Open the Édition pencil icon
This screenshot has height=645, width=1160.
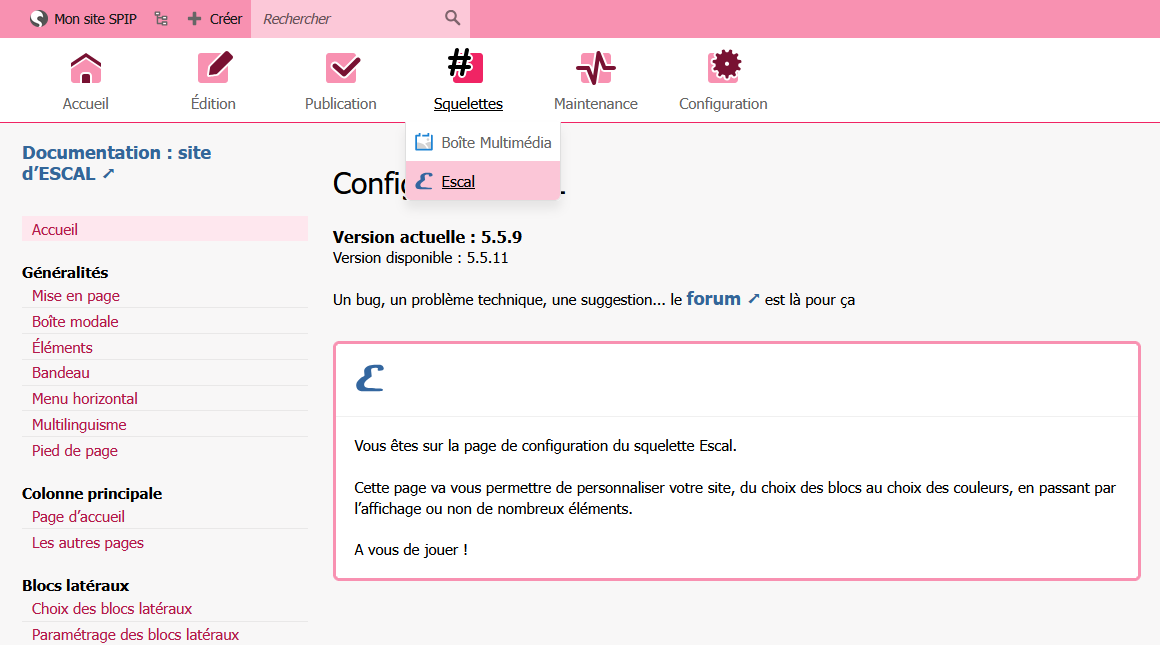tap(213, 68)
